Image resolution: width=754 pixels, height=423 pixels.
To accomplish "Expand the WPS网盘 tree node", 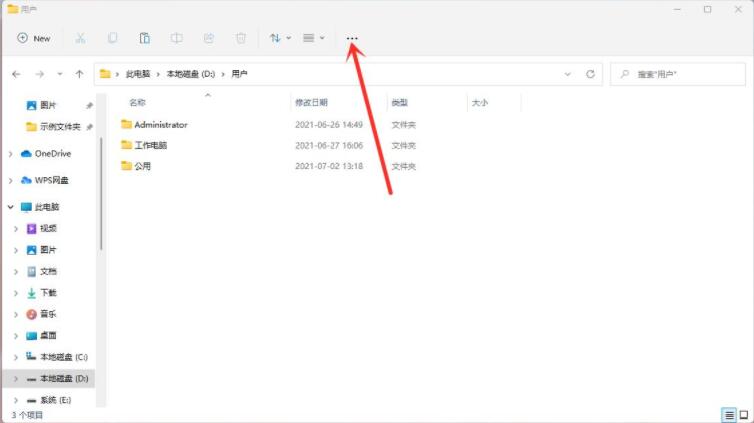I will (x=11, y=181).
